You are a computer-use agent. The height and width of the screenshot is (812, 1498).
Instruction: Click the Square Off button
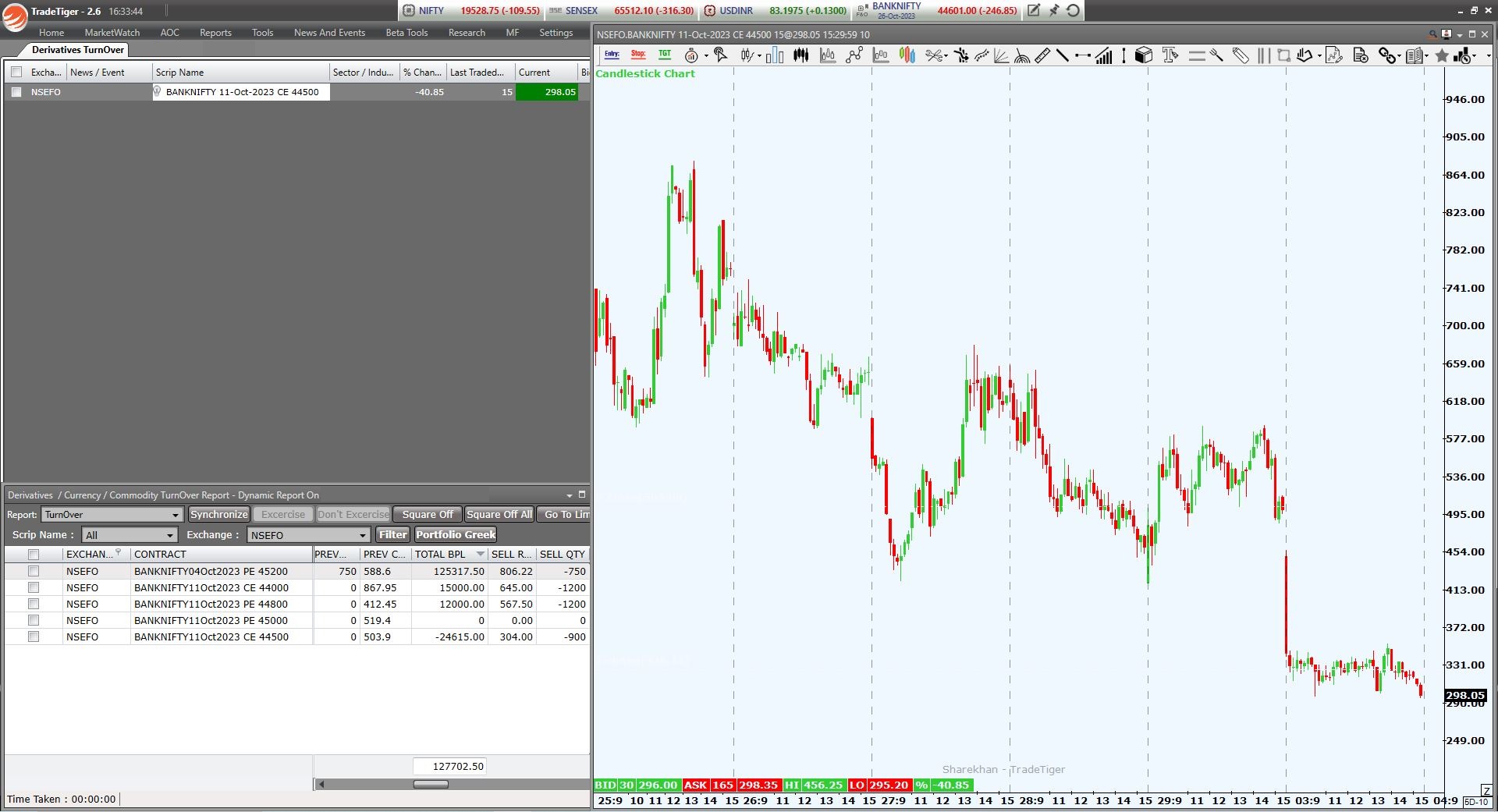click(428, 515)
